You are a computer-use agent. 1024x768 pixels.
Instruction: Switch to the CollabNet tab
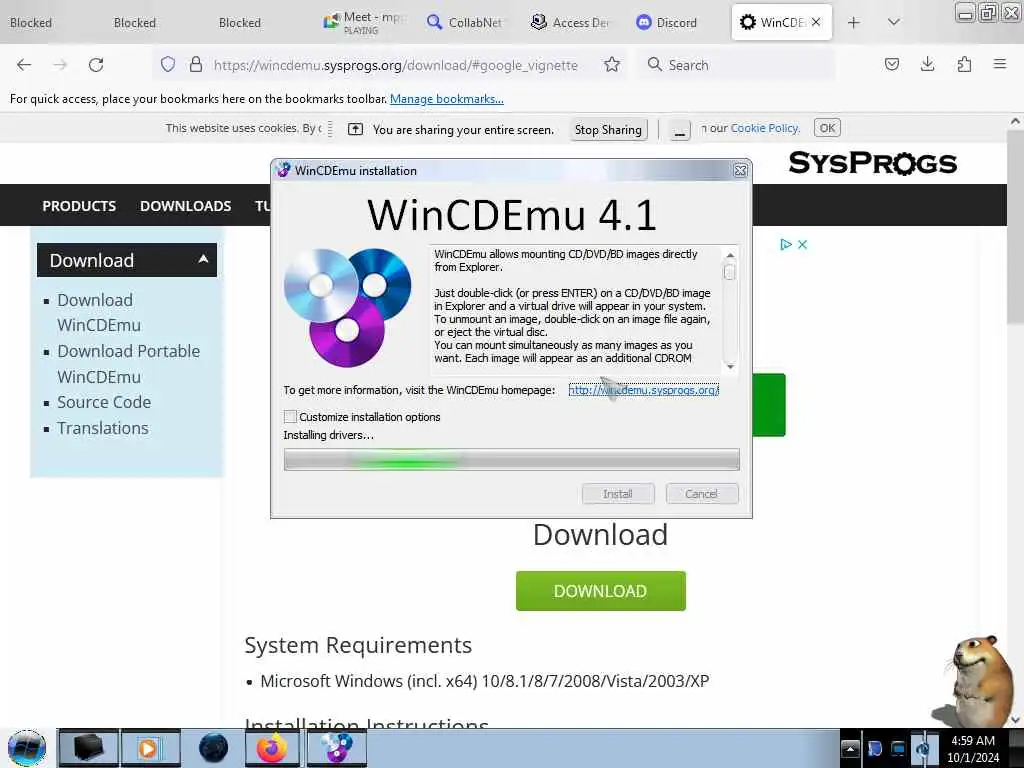(464, 22)
